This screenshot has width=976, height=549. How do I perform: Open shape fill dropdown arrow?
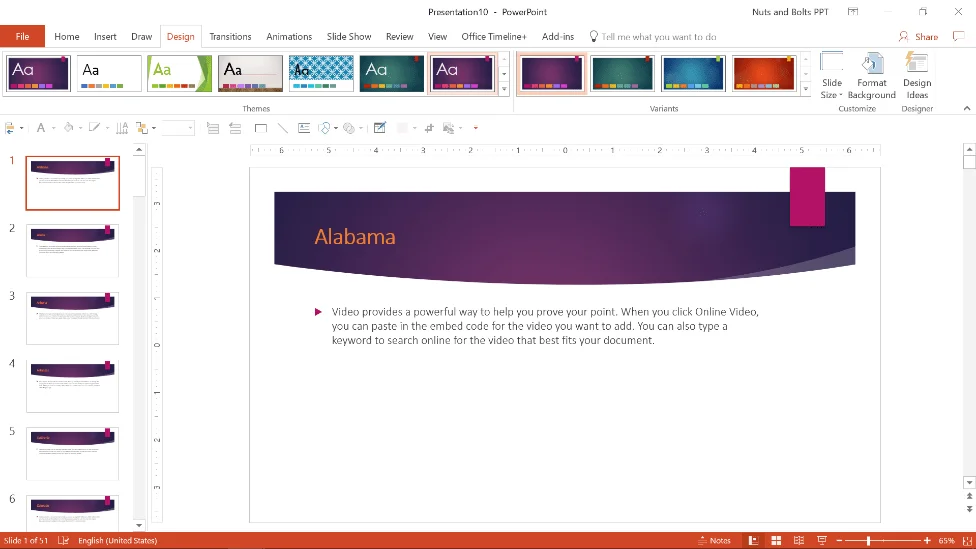coord(80,128)
